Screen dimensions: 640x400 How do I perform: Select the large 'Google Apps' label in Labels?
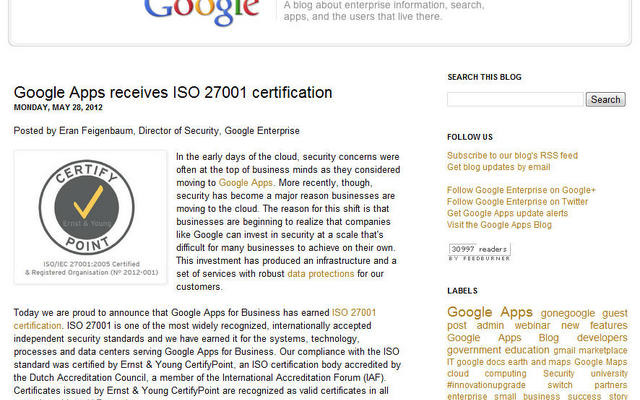coord(490,312)
